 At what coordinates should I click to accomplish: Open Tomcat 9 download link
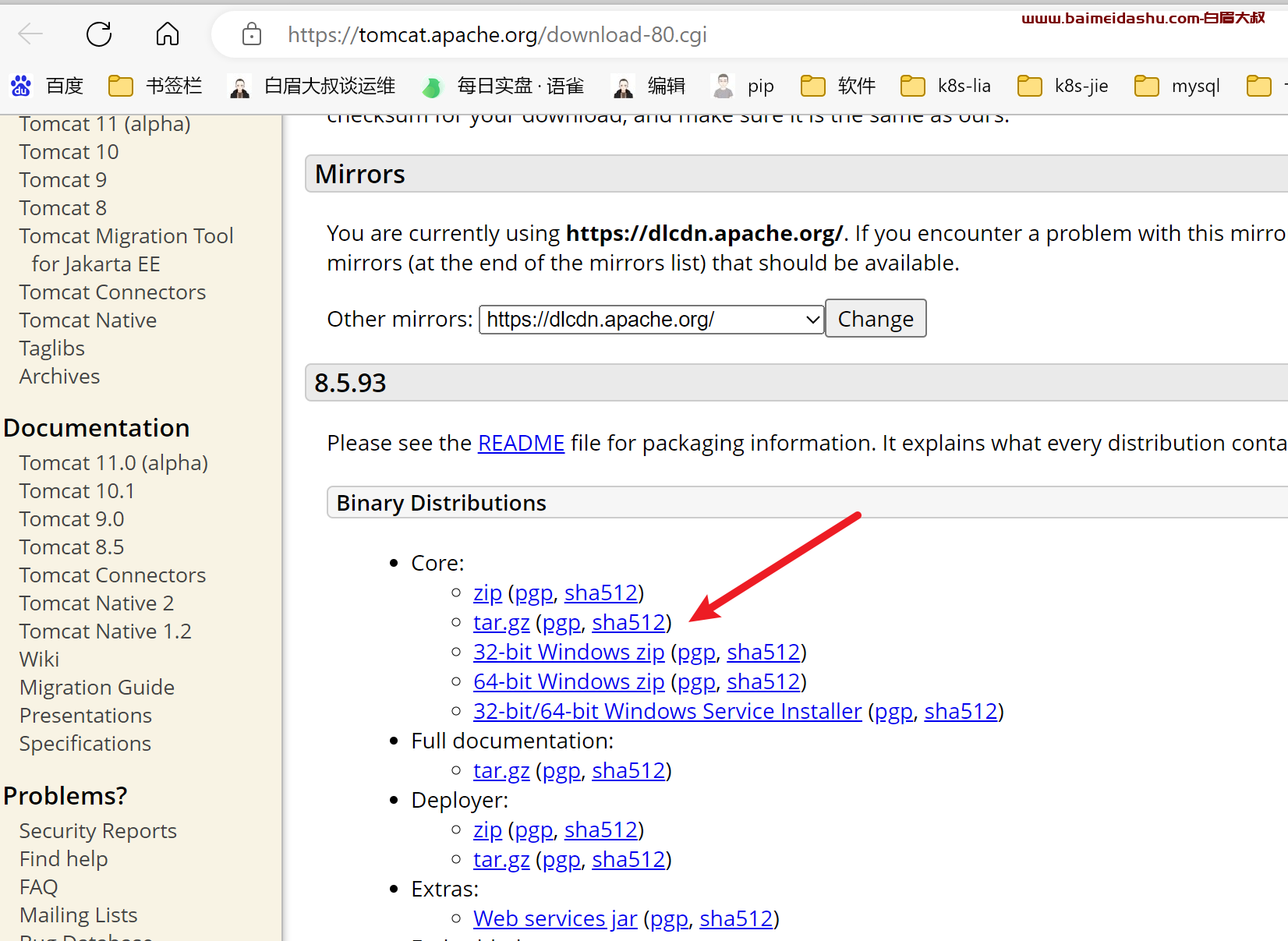point(62,180)
